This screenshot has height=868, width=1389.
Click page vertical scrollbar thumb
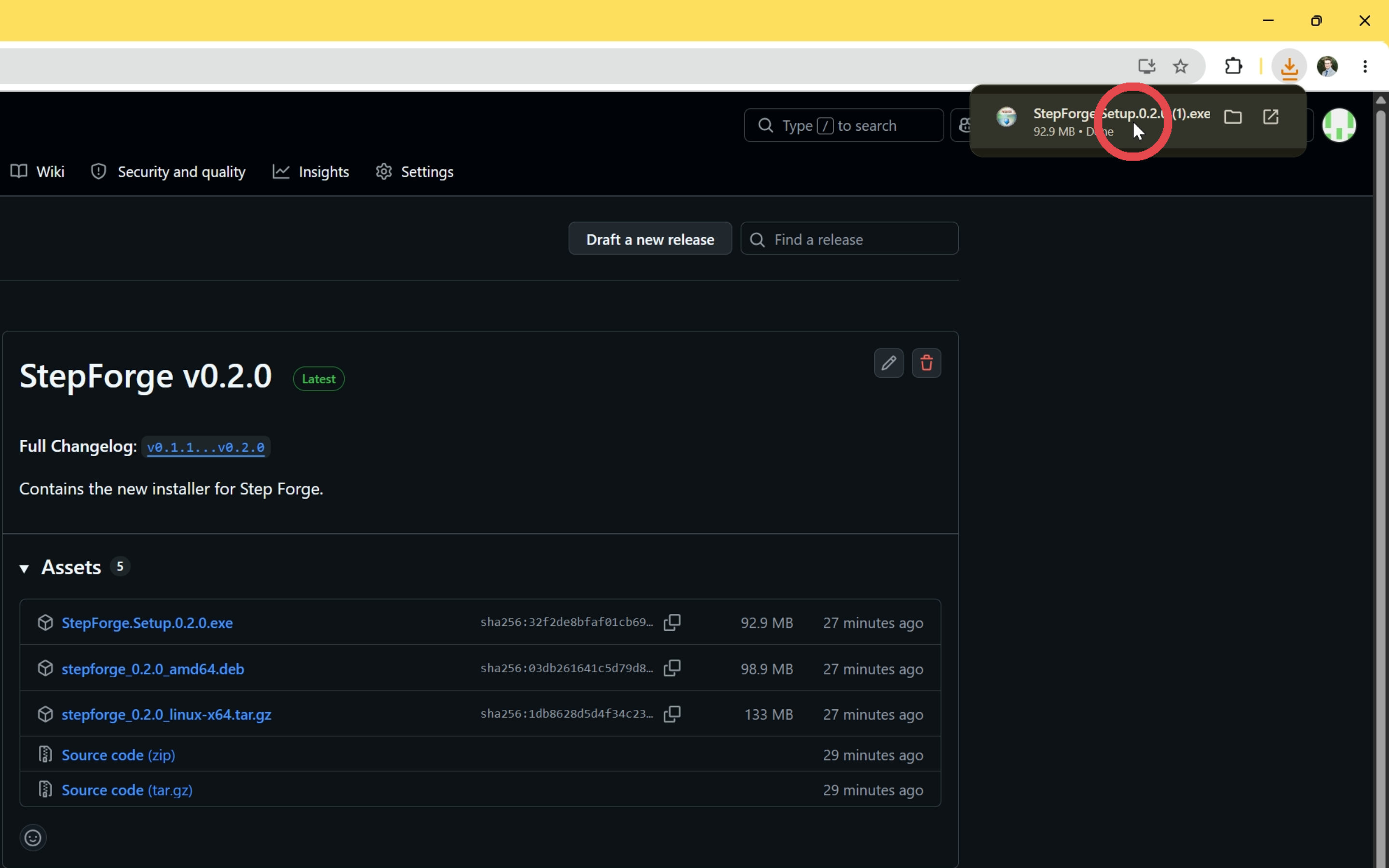point(1380,488)
